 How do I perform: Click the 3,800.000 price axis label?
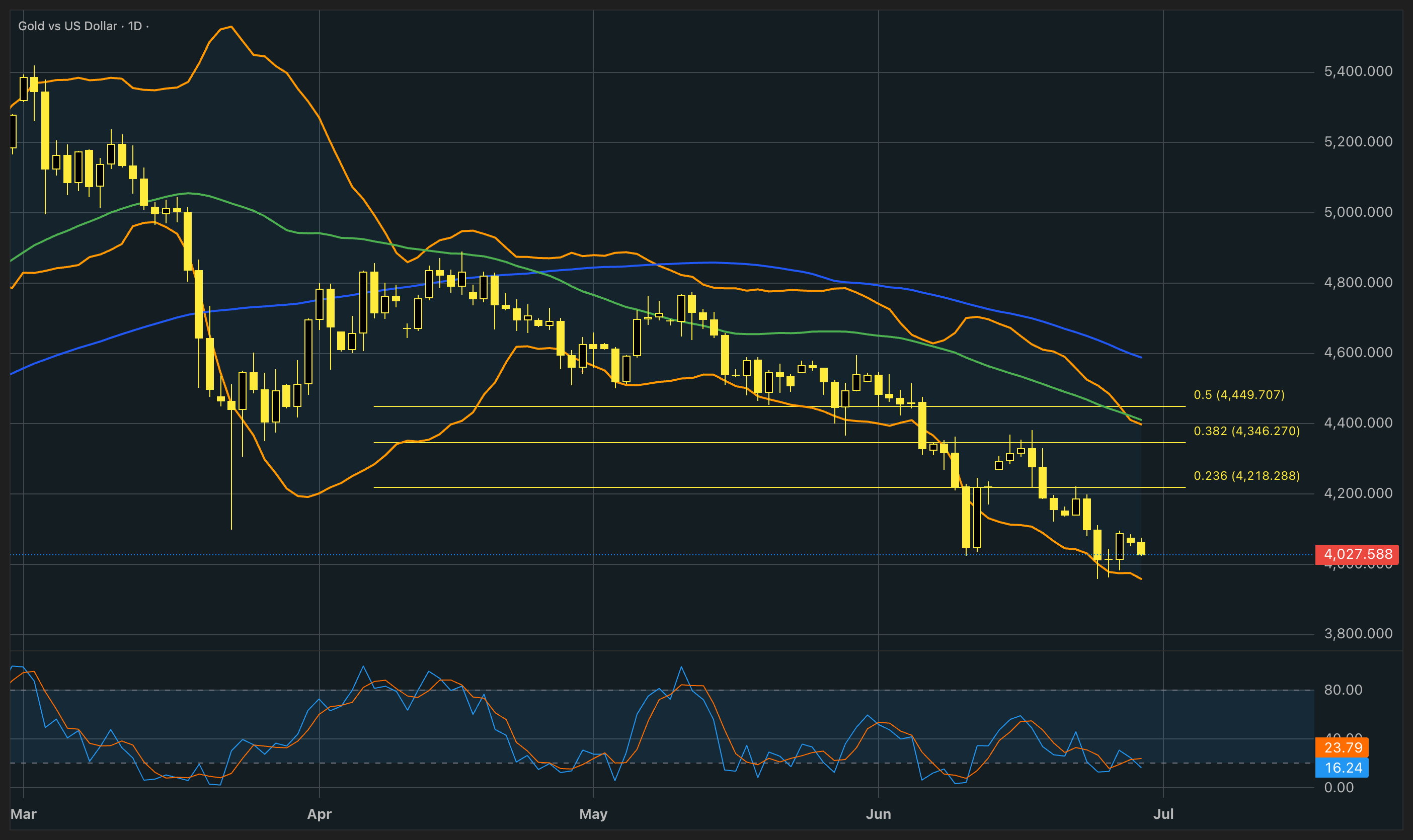pyautogui.click(x=1358, y=633)
